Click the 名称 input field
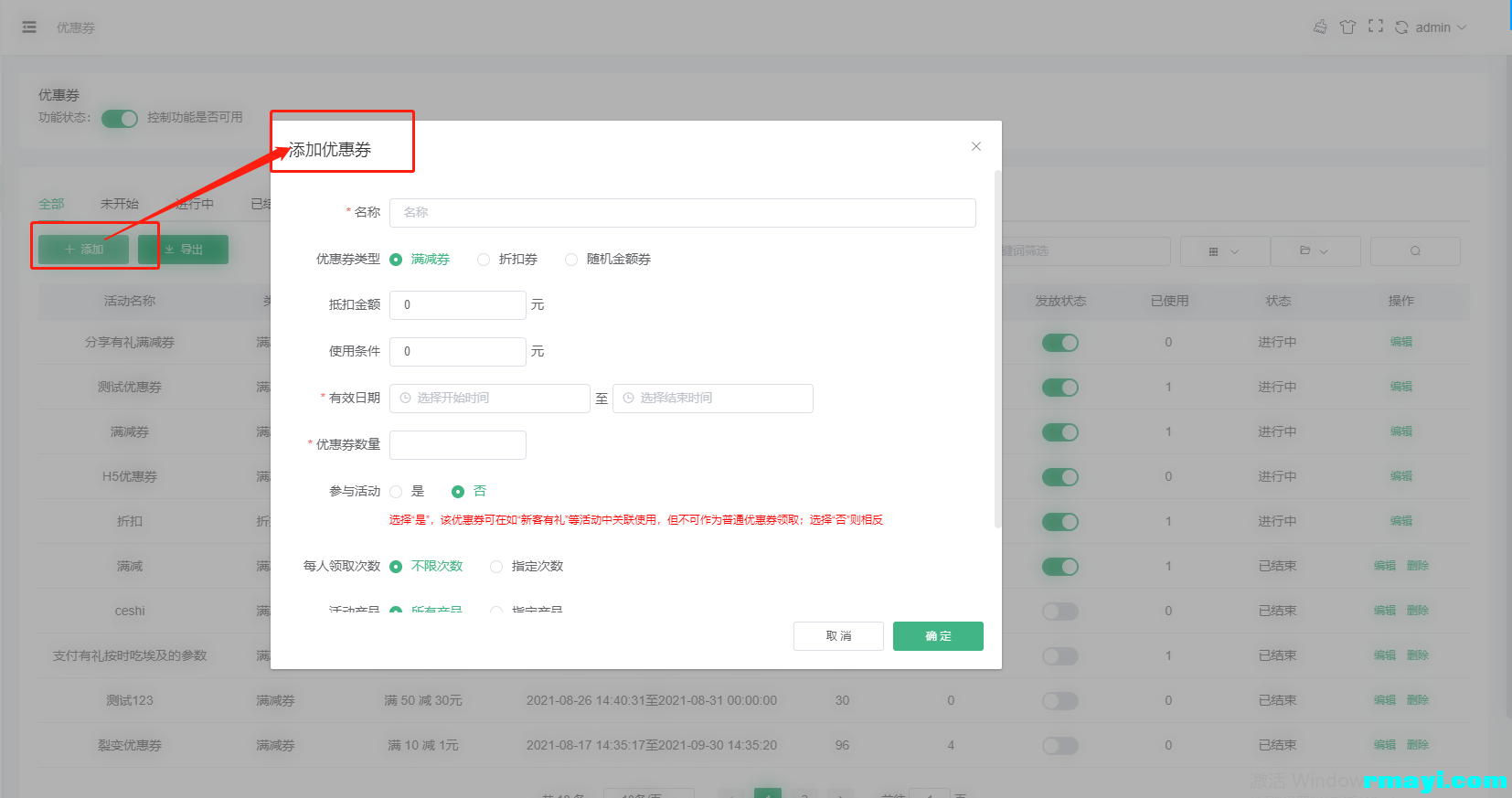1512x798 pixels. [x=683, y=213]
